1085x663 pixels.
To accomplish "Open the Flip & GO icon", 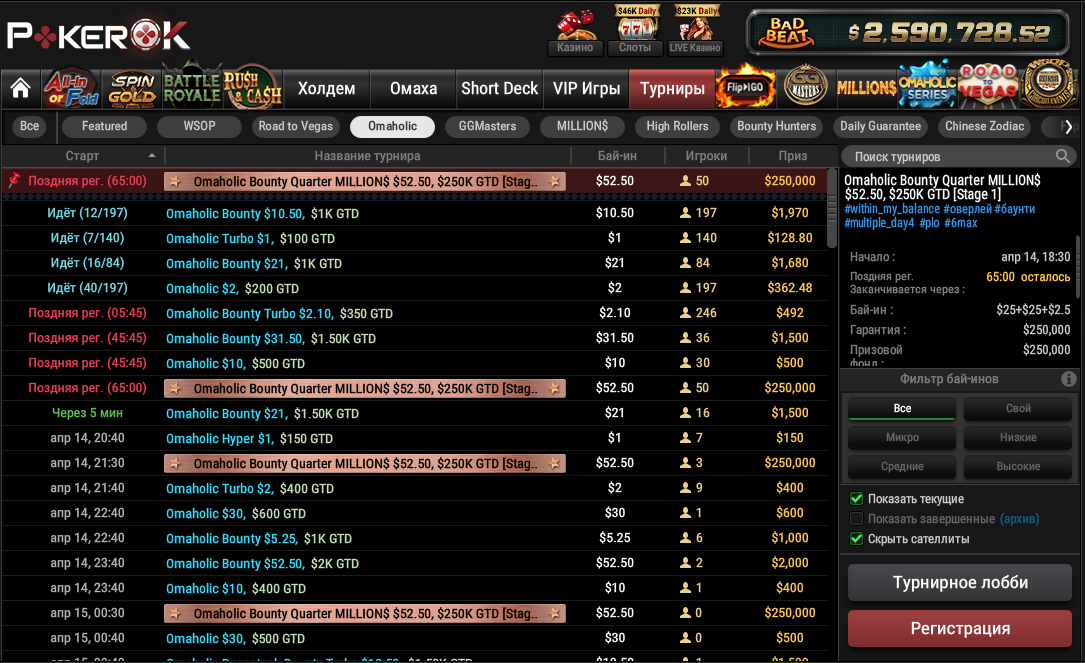I will 746,88.
